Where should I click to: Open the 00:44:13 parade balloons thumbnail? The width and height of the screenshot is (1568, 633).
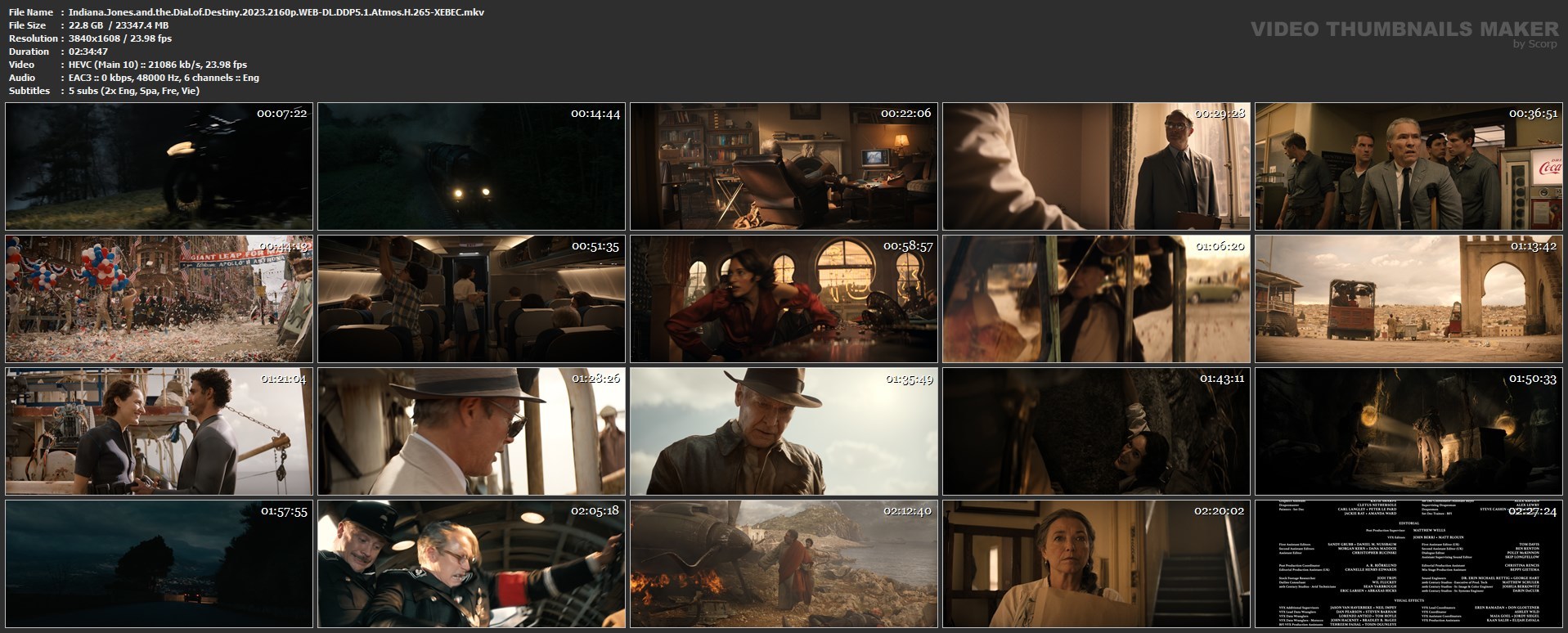click(159, 299)
